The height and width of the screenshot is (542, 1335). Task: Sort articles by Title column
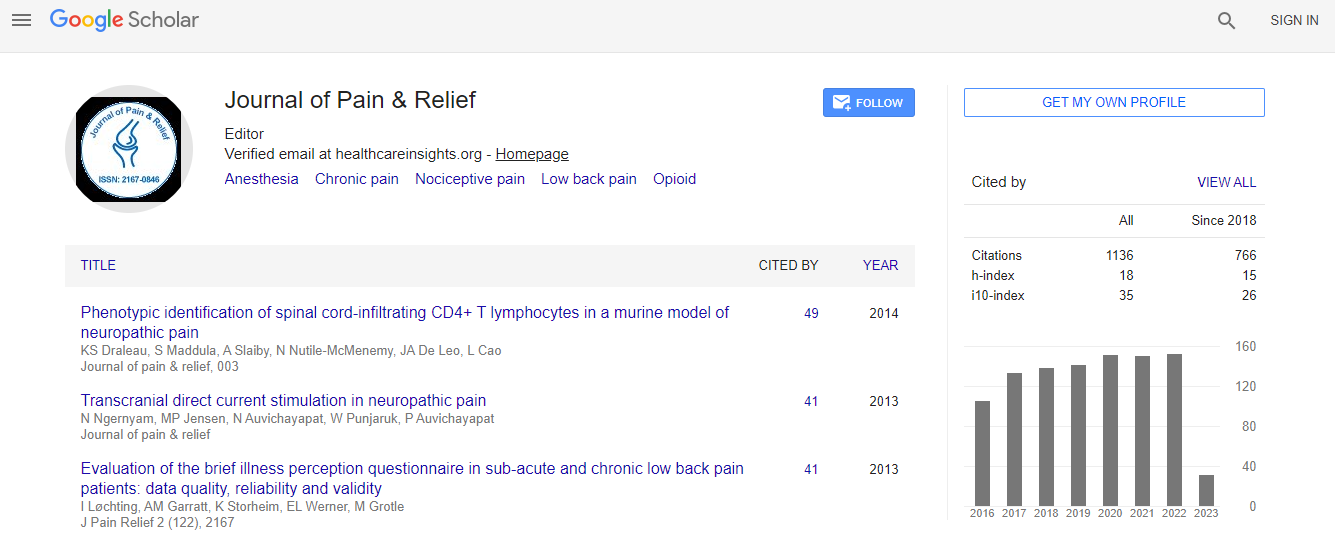pos(98,265)
